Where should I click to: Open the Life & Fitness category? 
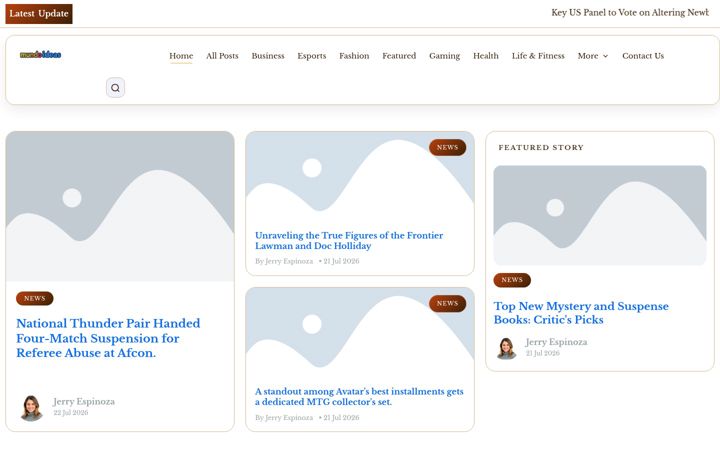coord(538,56)
